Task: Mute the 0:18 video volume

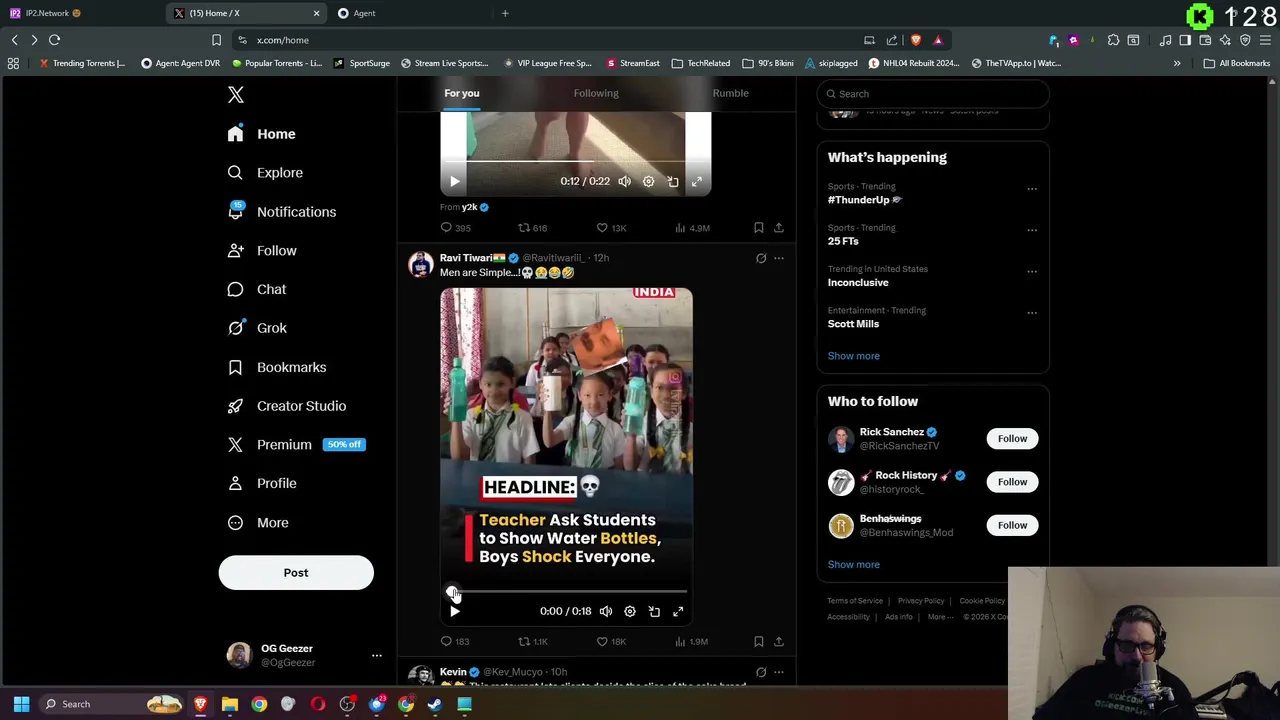Action: (x=605, y=612)
